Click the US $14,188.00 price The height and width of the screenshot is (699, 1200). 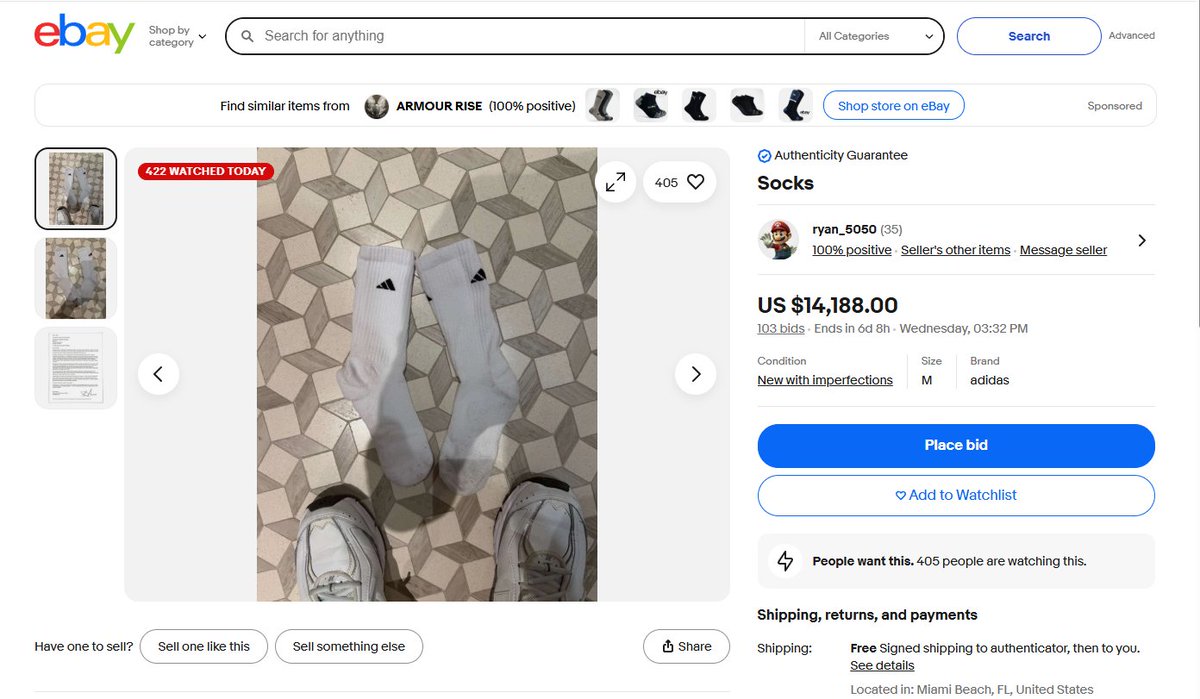pyautogui.click(x=827, y=305)
